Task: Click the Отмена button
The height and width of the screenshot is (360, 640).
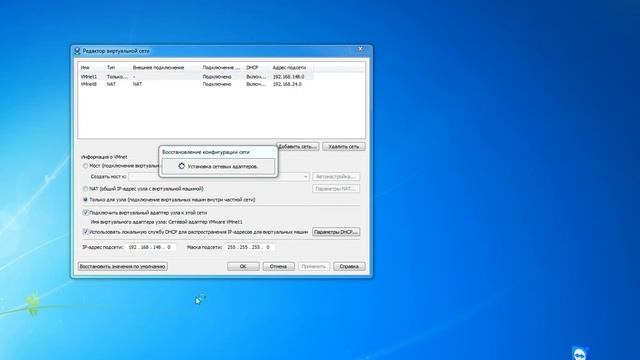Action: click(278, 266)
